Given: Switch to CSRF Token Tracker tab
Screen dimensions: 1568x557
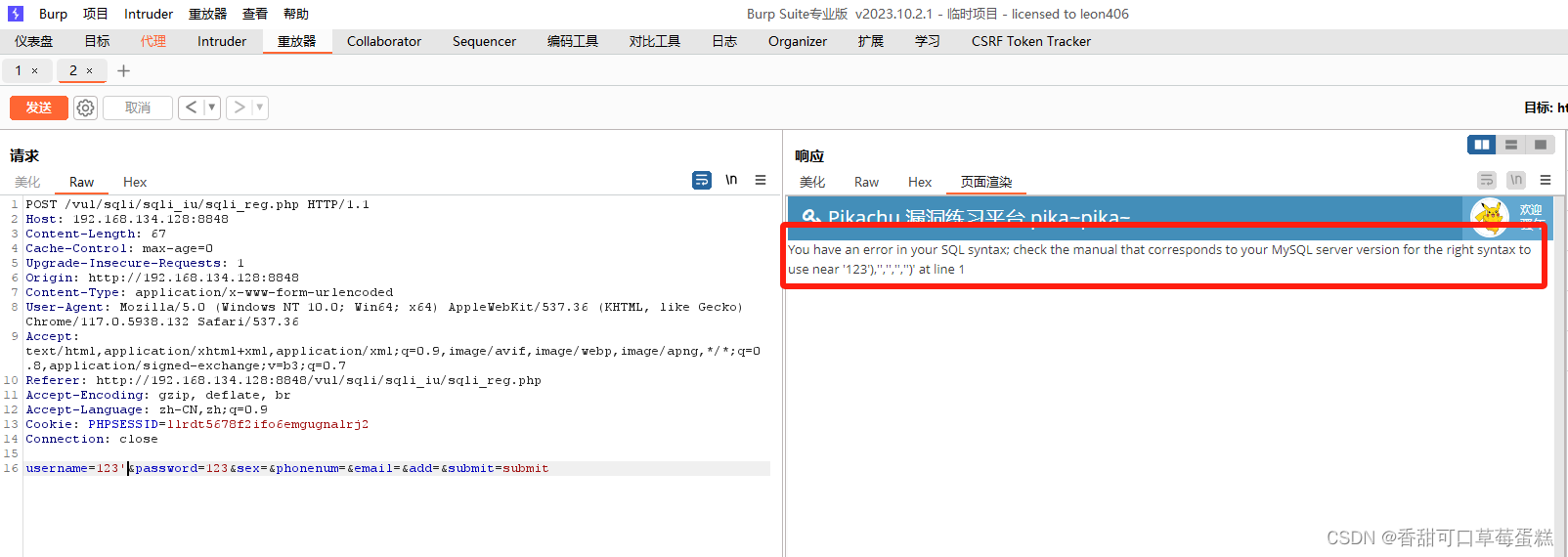Looking at the screenshot, I should tap(1031, 41).
